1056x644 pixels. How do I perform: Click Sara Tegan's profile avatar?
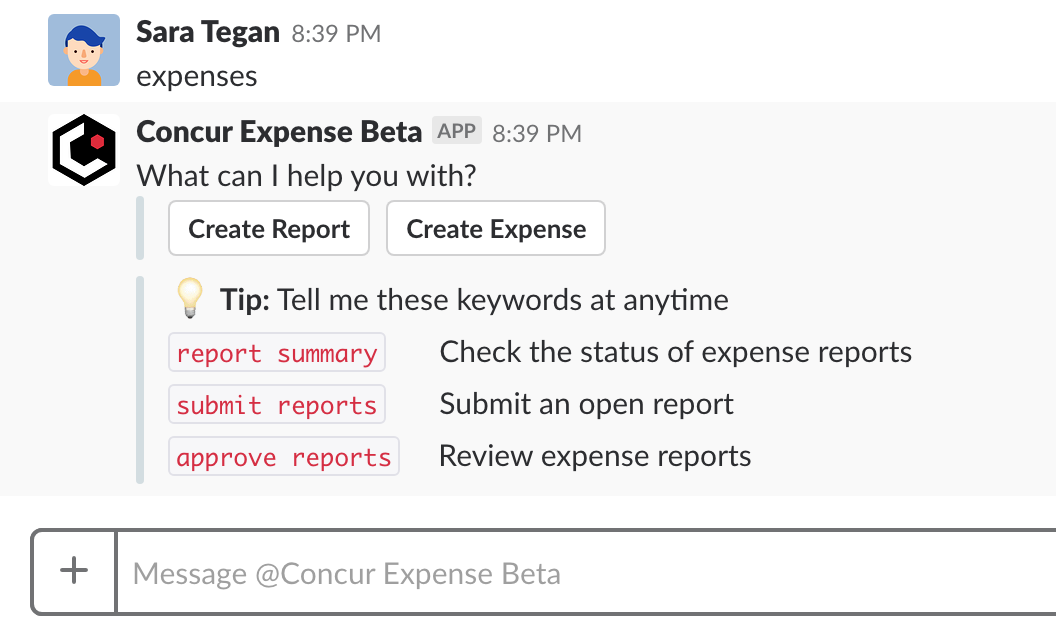click(x=84, y=50)
